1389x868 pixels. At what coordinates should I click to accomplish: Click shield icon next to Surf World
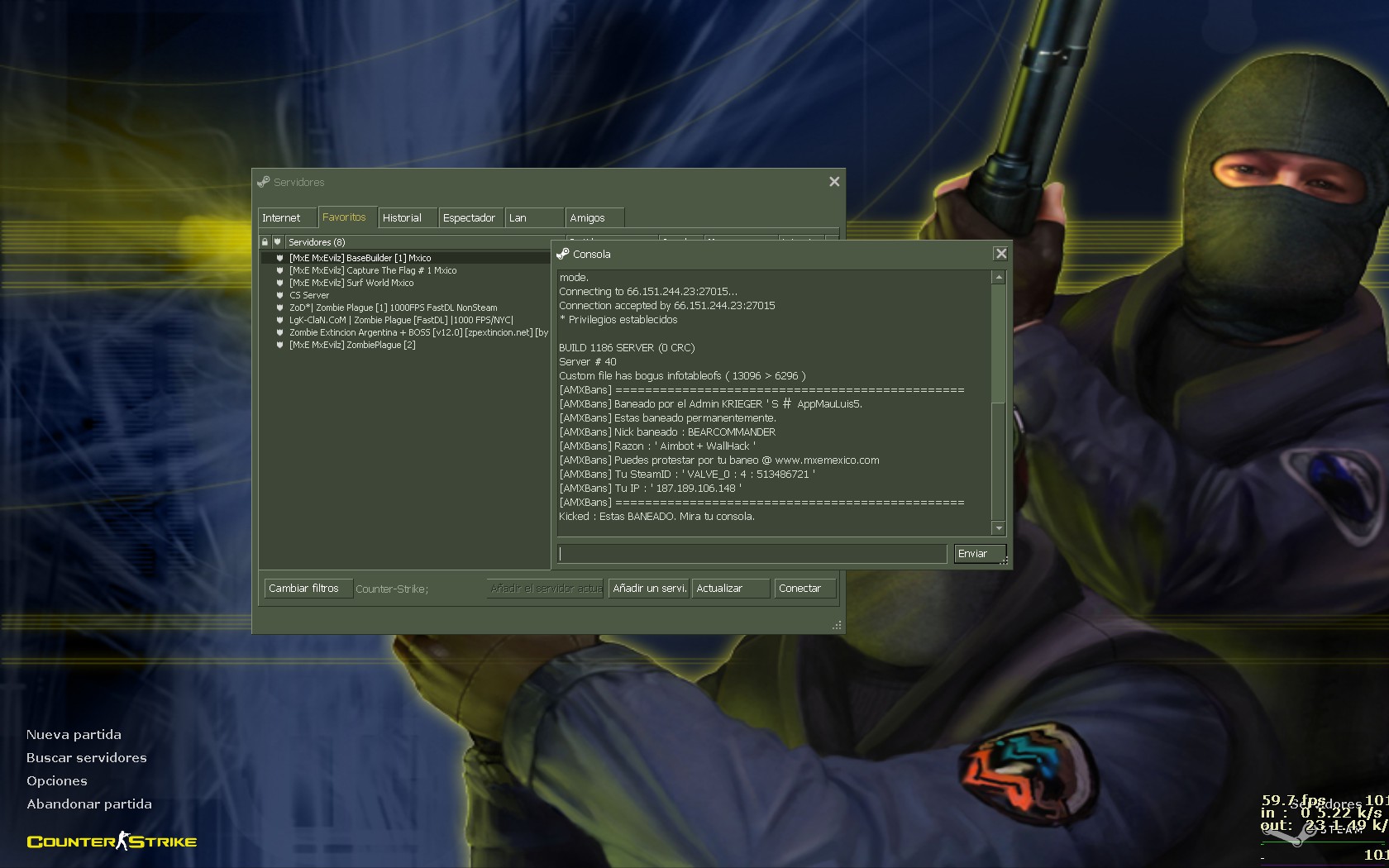[x=280, y=283]
